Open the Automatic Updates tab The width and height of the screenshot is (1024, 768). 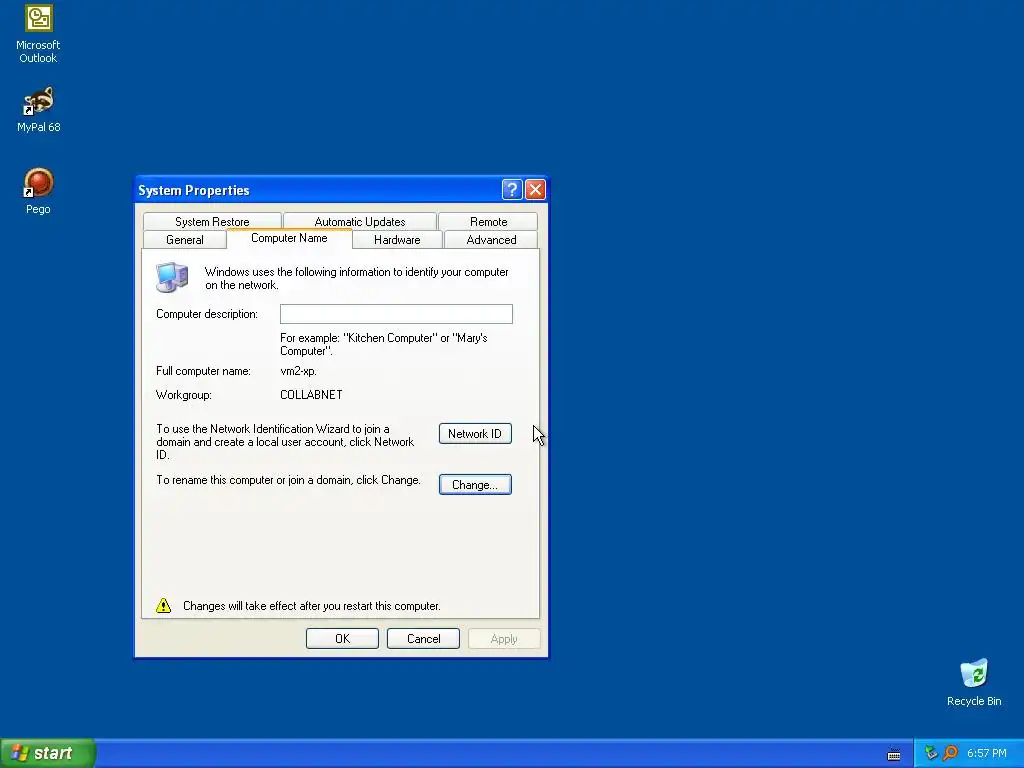point(360,221)
